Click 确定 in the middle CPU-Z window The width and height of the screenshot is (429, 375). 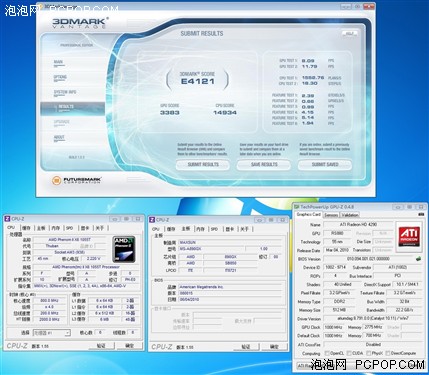[274, 347]
